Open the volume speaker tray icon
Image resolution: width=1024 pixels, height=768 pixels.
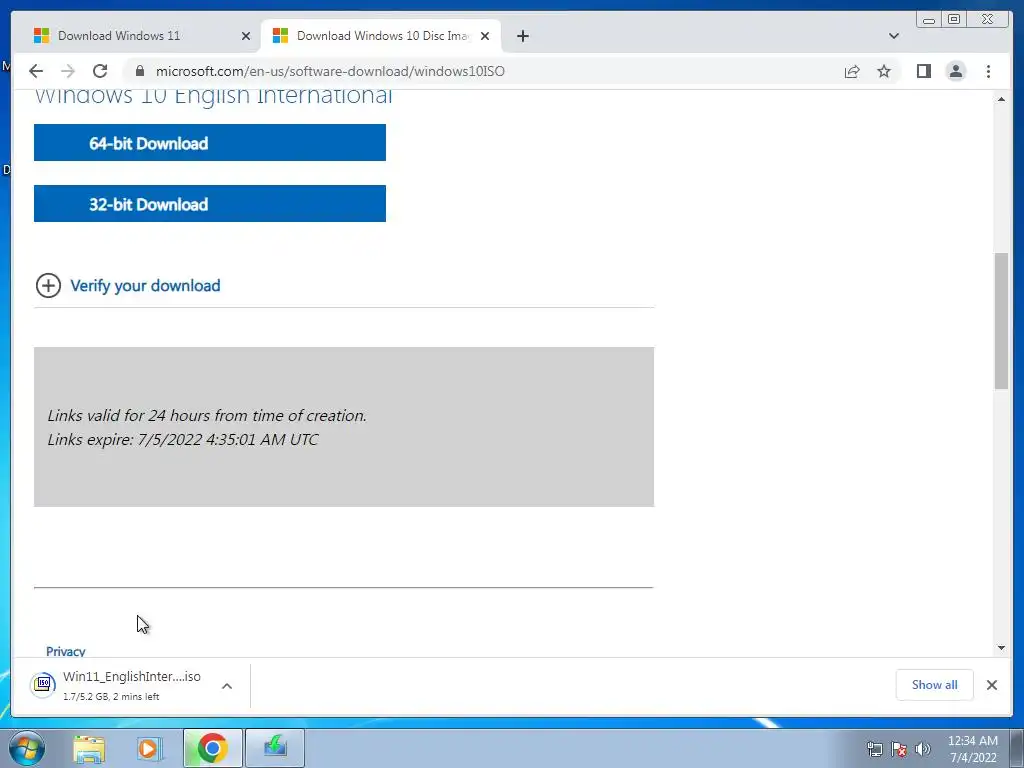[923, 749]
